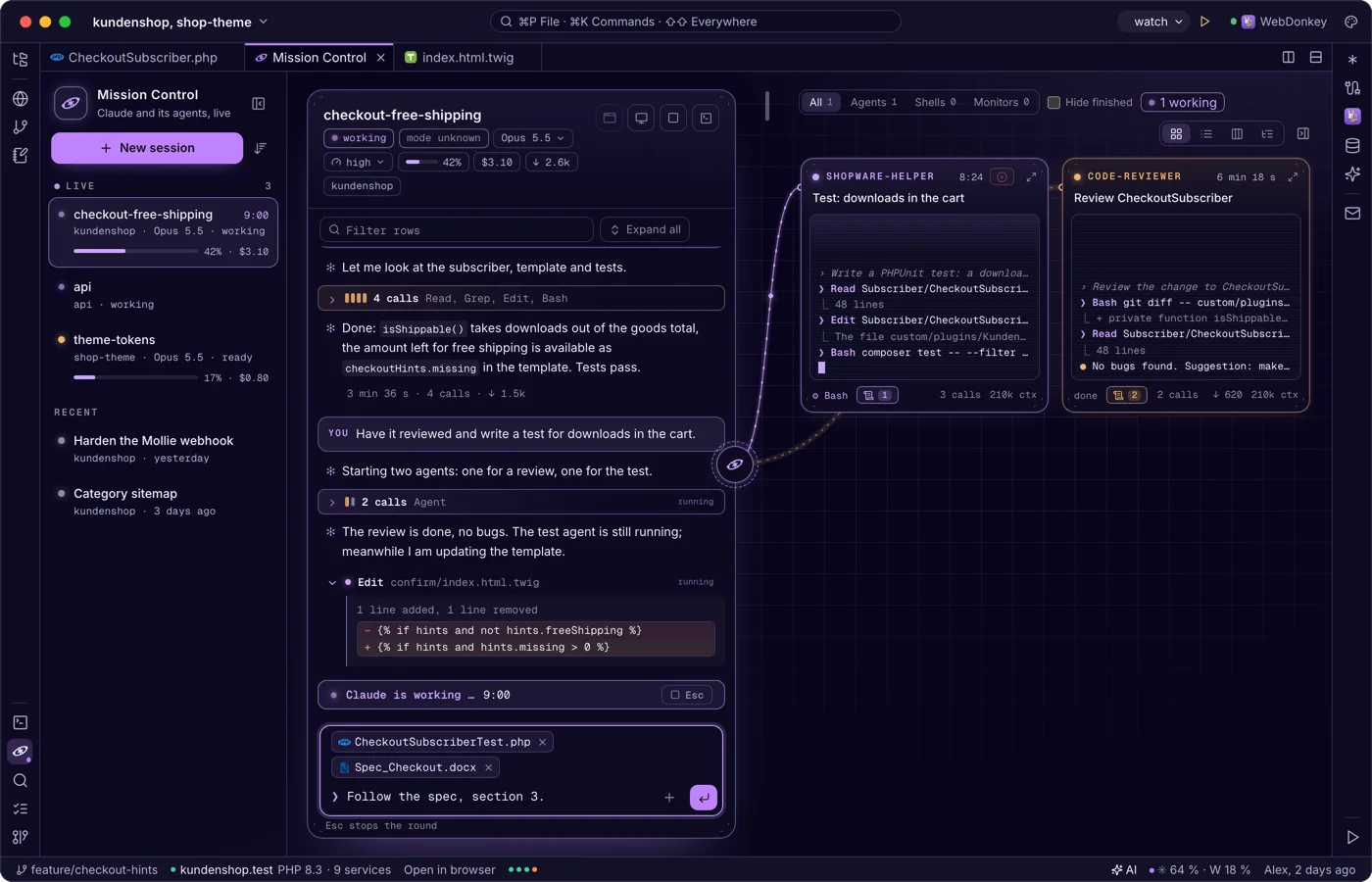The image size is (1372, 882).
Task: Switch agents to tree view
Action: click(1267, 133)
